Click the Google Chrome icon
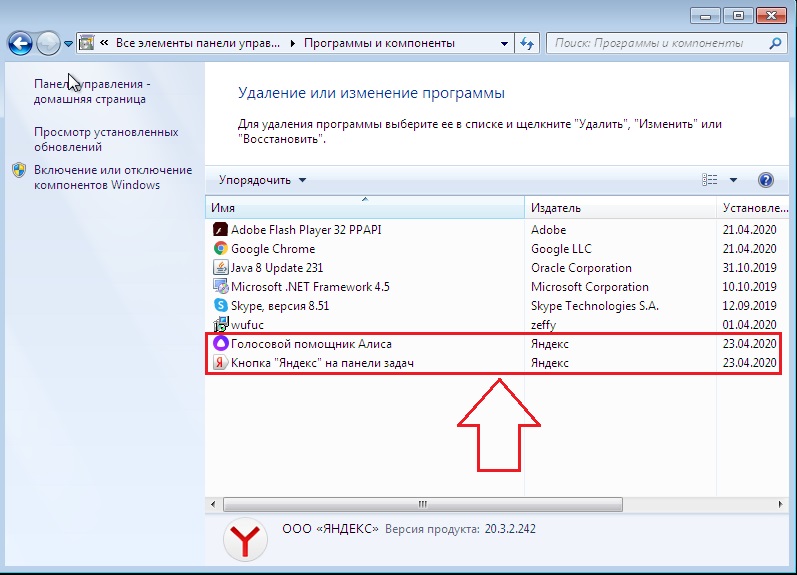797x575 pixels. click(220, 249)
